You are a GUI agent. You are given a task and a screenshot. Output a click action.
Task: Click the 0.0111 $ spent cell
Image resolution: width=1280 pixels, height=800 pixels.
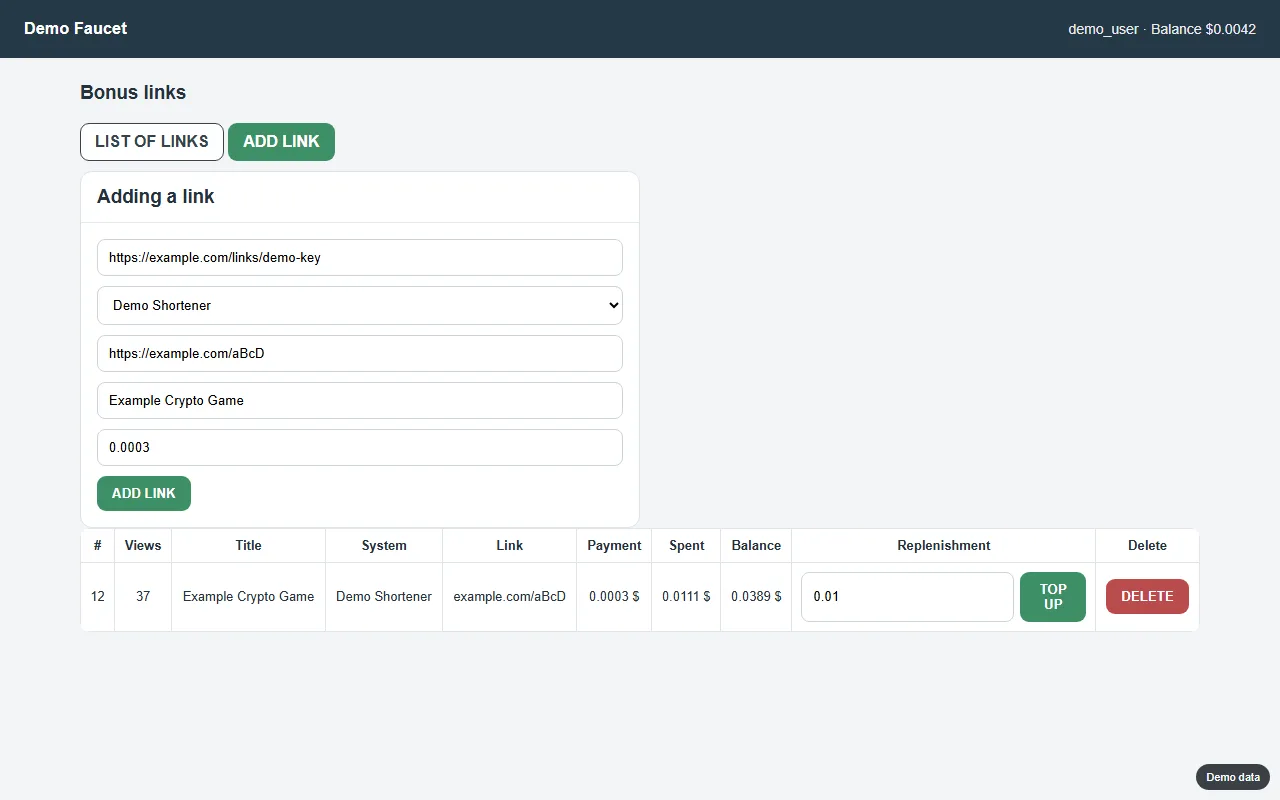686,596
